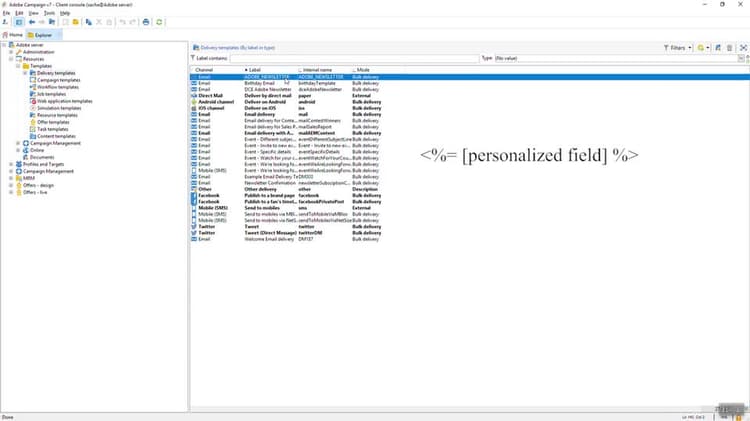Select Workflow templates in the tree

(x=58, y=87)
